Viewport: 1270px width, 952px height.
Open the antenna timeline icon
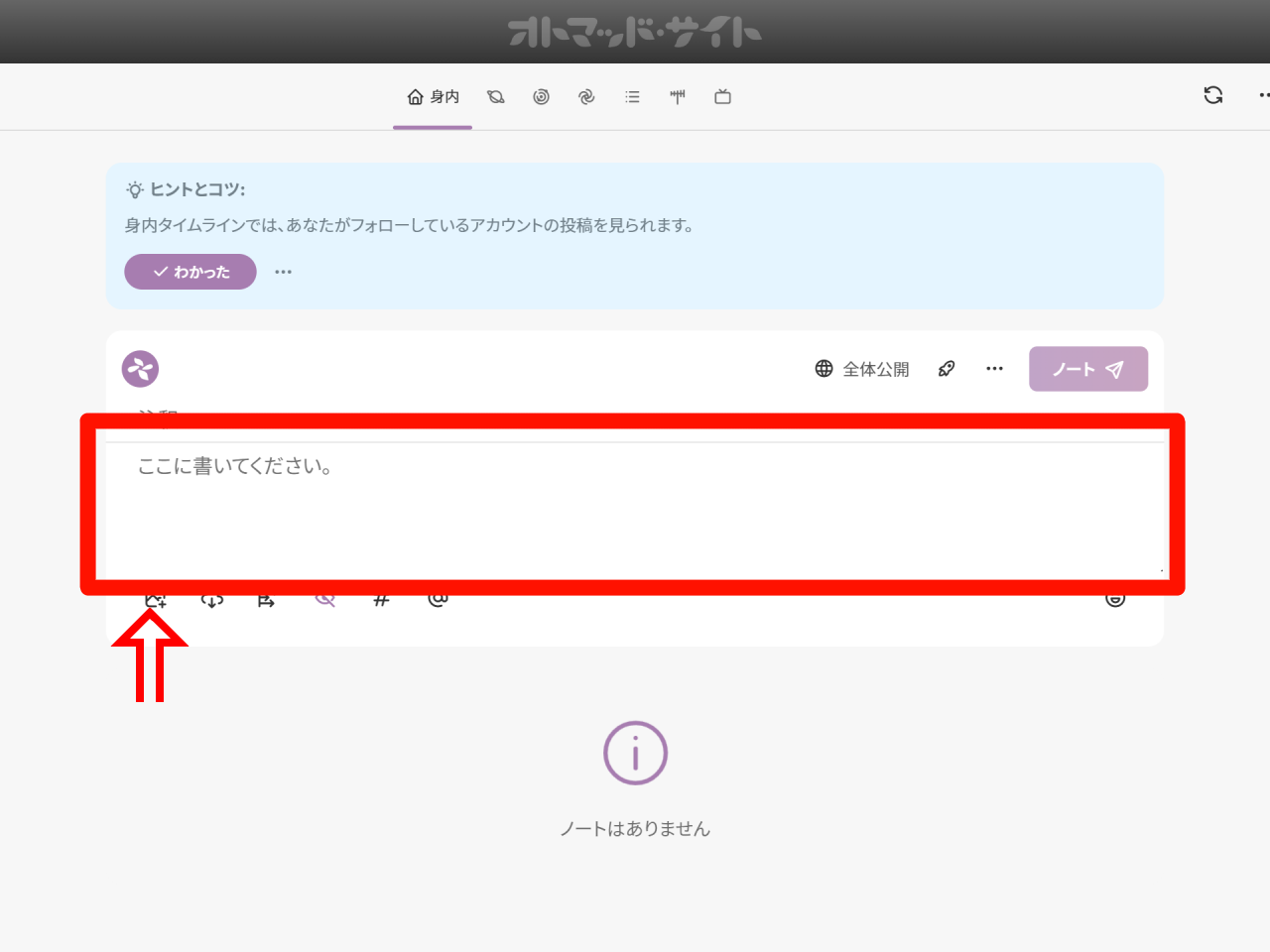[678, 97]
